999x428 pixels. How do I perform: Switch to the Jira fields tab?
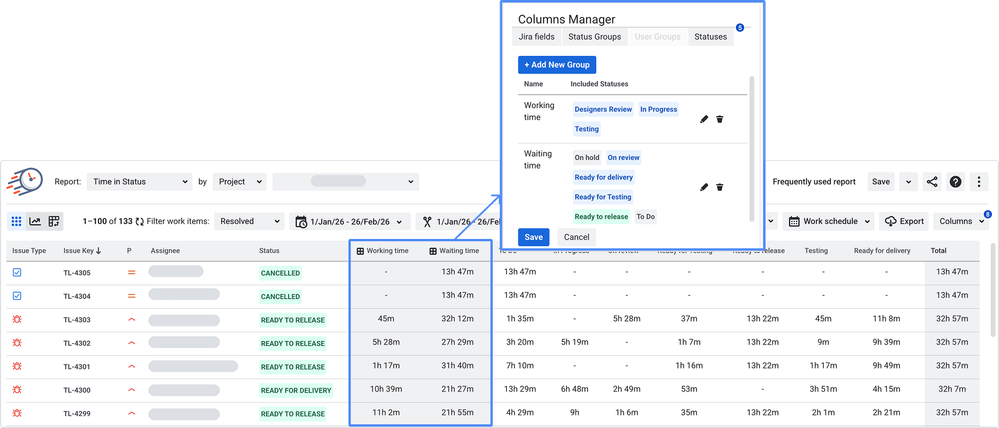[536, 37]
